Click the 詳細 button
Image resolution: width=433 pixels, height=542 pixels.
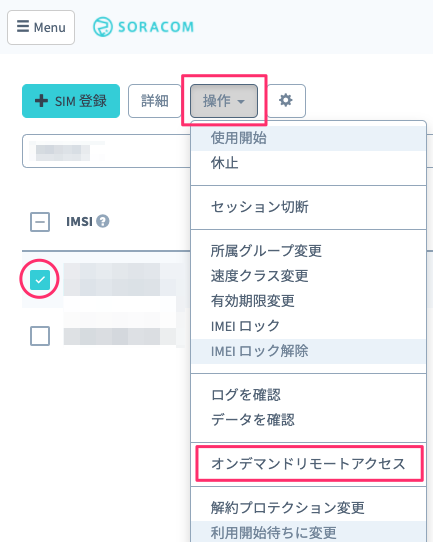(155, 101)
